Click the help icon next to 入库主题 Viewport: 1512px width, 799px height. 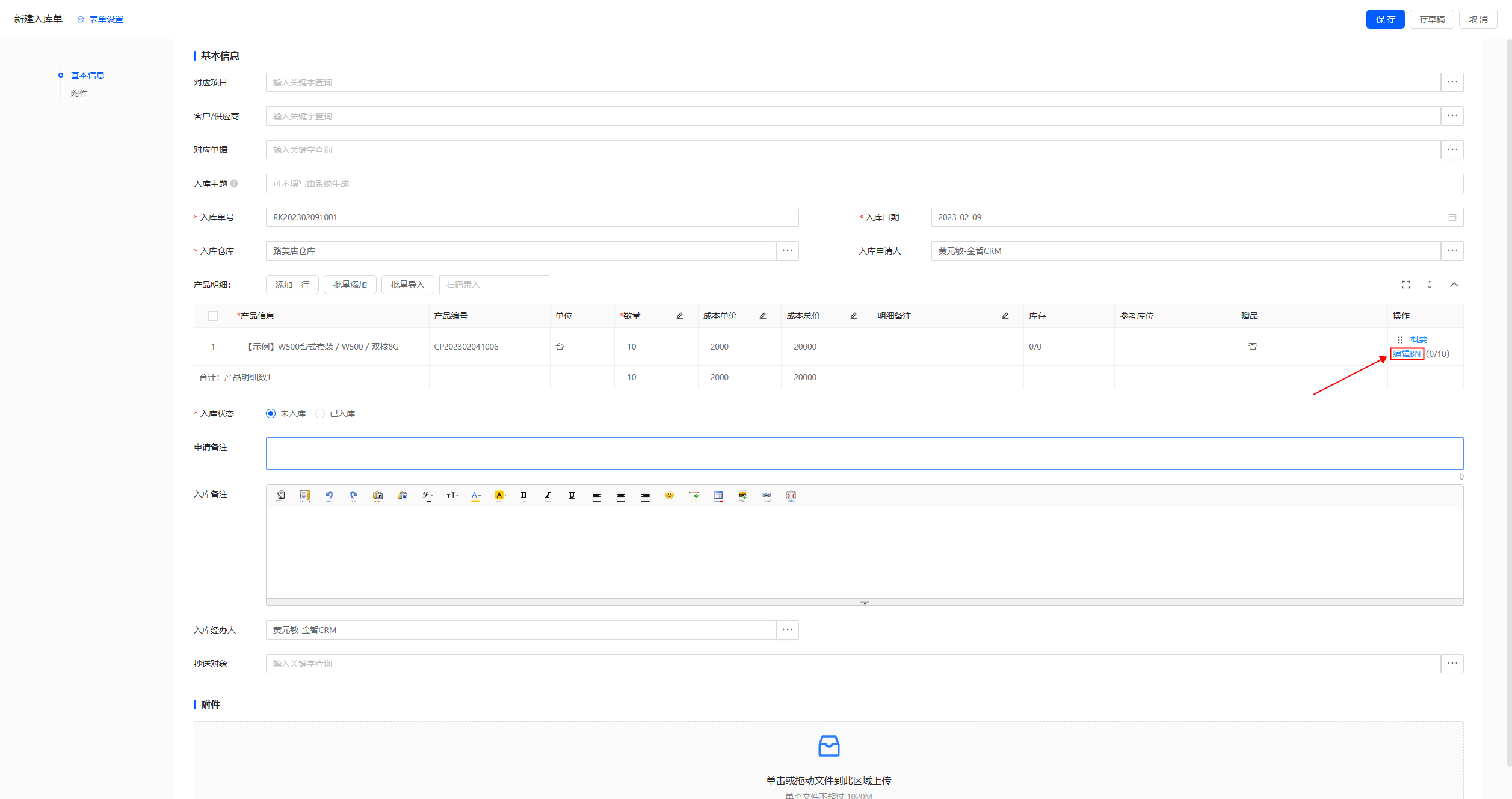(x=234, y=184)
